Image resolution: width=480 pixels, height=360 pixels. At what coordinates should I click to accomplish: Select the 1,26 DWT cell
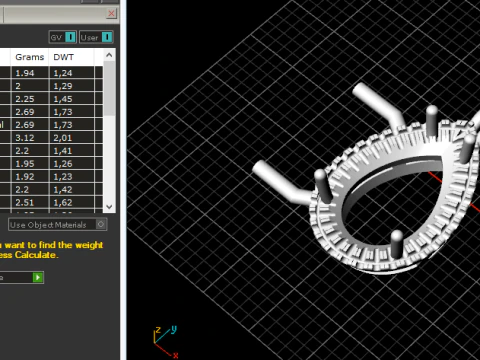[x=72, y=164]
